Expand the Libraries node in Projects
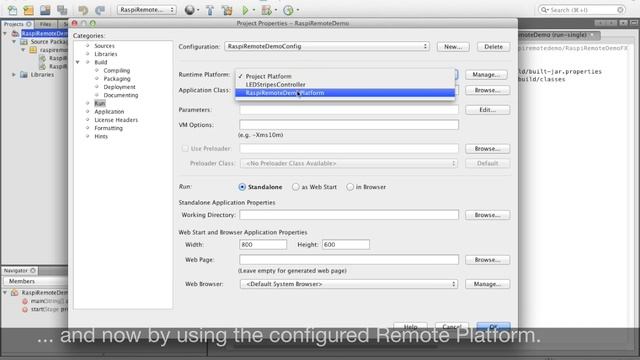The image size is (640, 360). tap(14, 75)
